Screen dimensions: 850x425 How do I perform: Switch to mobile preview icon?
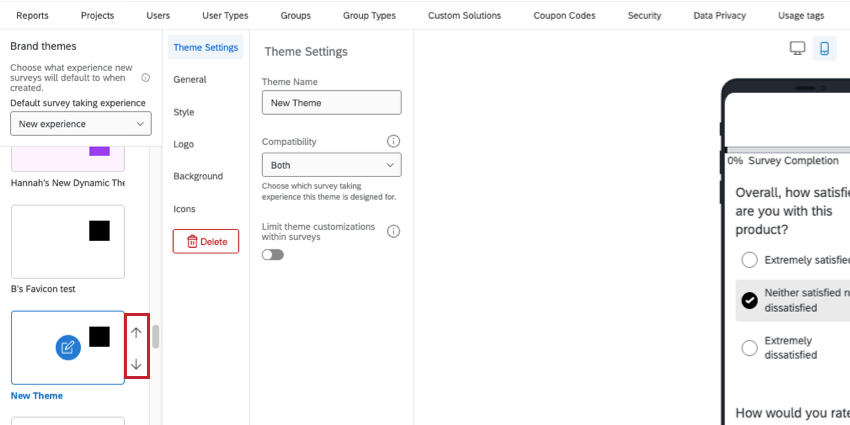pos(825,48)
